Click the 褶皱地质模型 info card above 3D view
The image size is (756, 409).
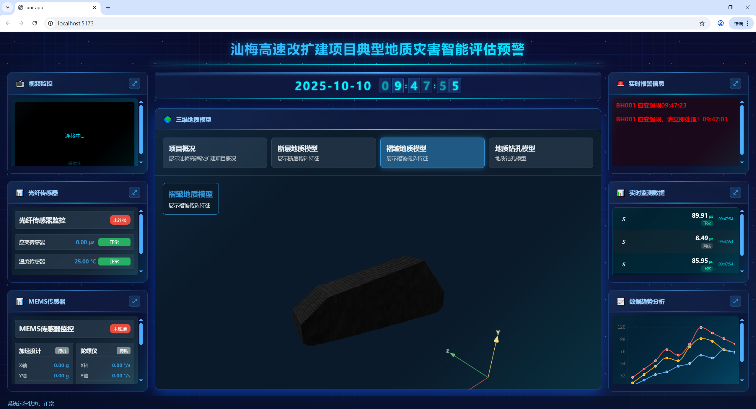[190, 198]
